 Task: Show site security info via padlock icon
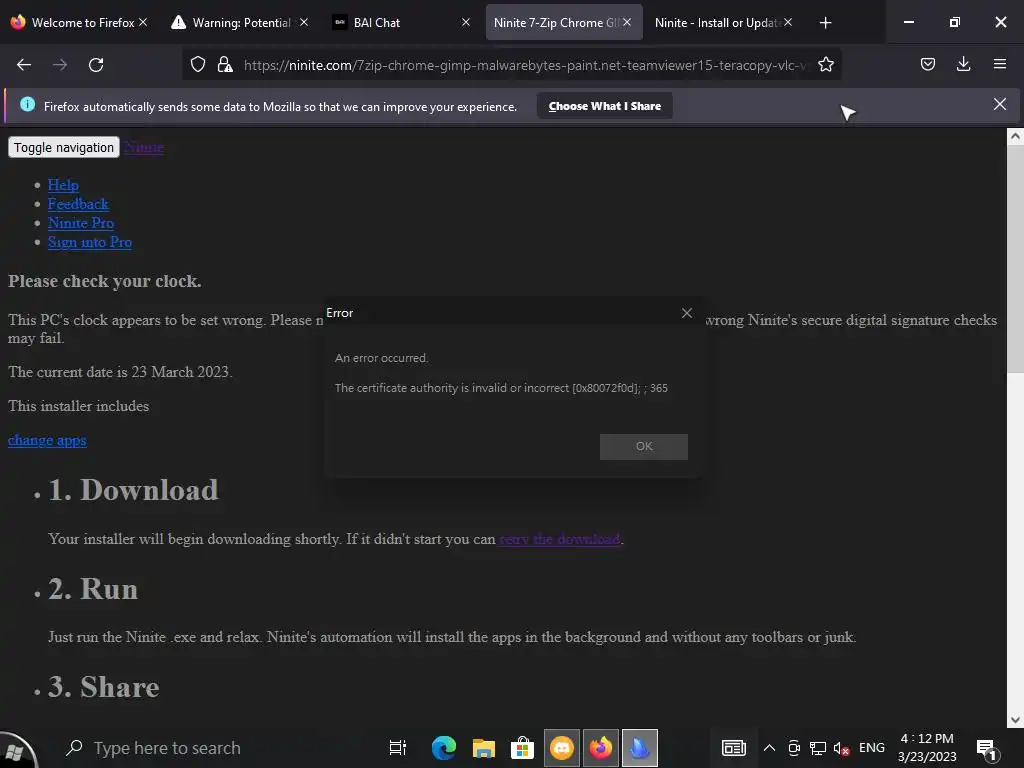pyautogui.click(x=225, y=64)
